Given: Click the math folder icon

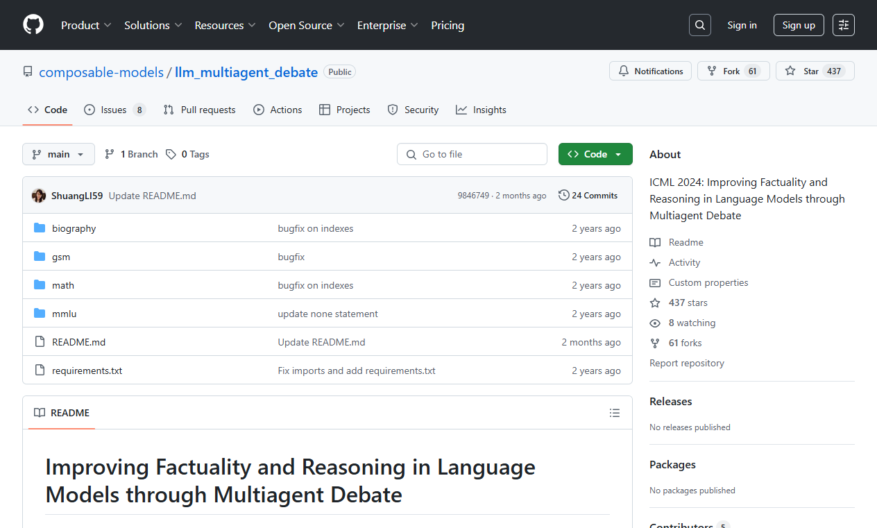Looking at the screenshot, I should coord(39,285).
